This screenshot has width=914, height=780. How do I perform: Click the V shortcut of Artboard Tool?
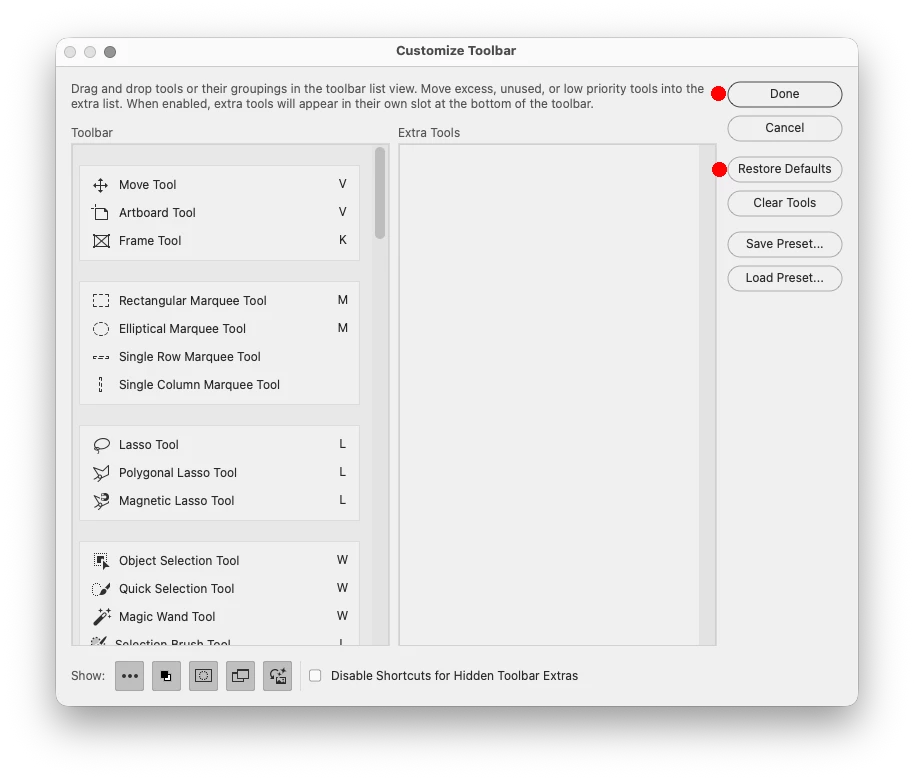point(343,212)
